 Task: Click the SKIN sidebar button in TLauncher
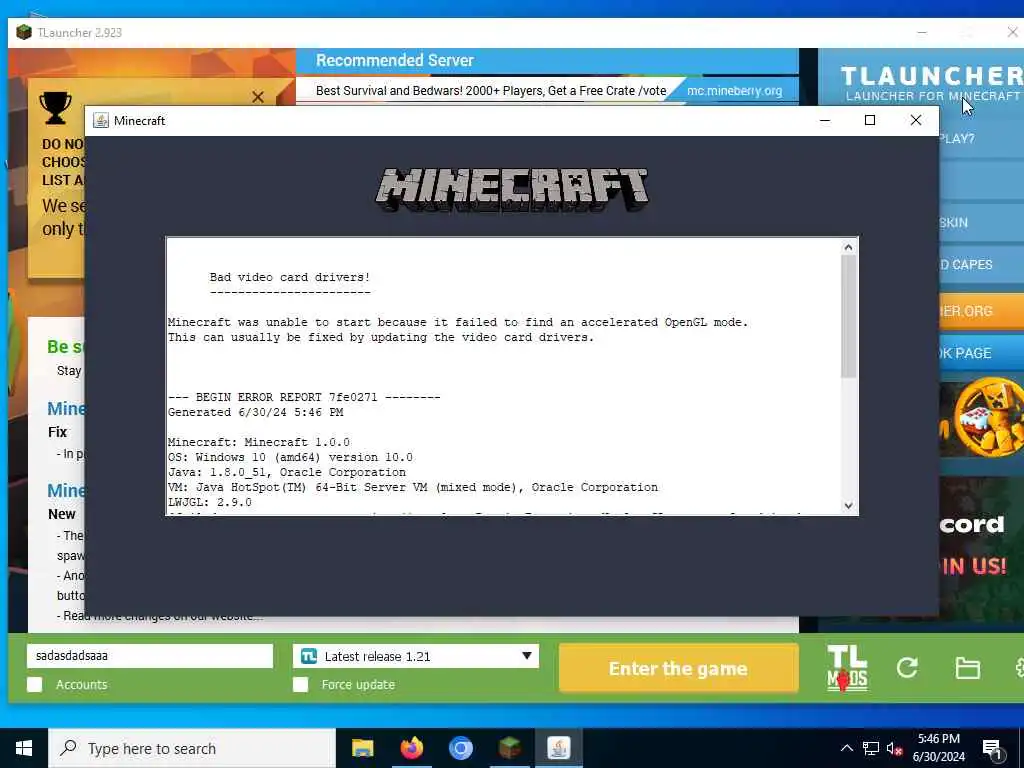(982, 222)
